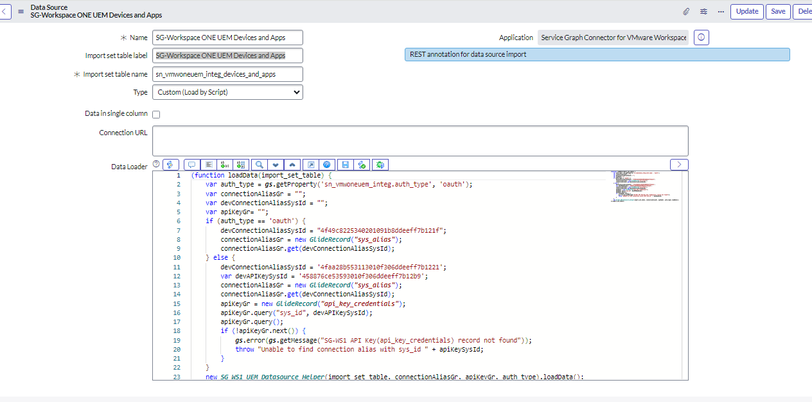Open the Type dropdown
The image size is (812, 402).
[x=227, y=92]
